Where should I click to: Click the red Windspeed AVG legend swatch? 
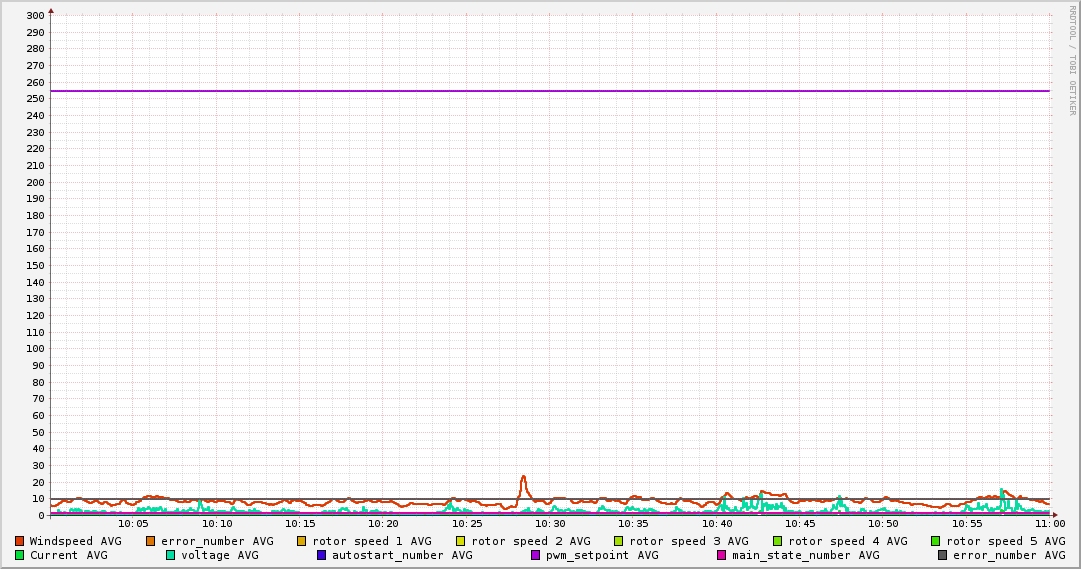click(x=19, y=541)
